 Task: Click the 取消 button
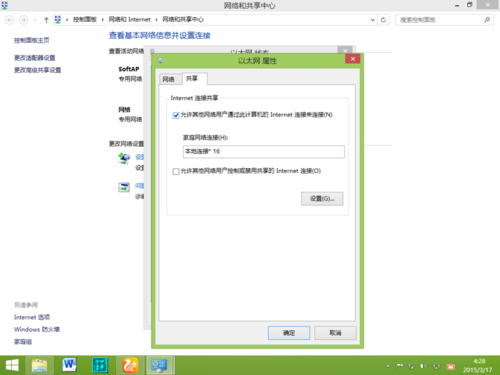pos(335,333)
